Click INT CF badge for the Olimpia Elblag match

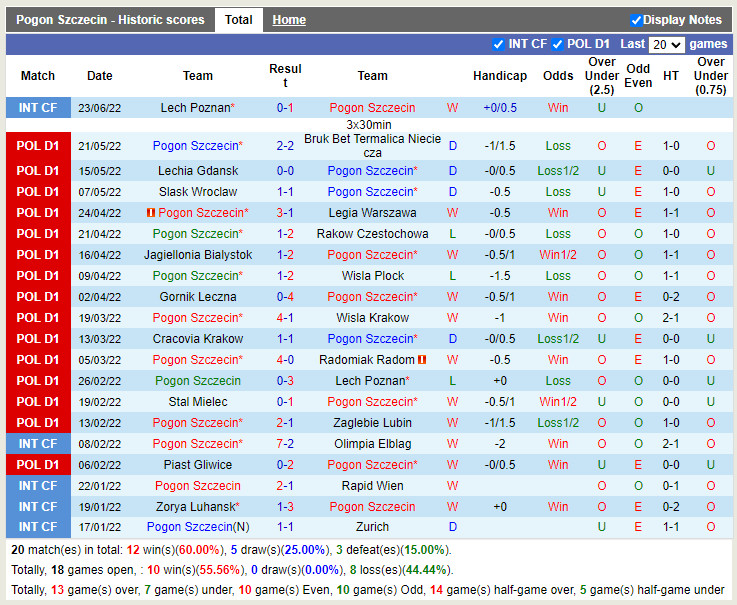(x=38, y=444)
